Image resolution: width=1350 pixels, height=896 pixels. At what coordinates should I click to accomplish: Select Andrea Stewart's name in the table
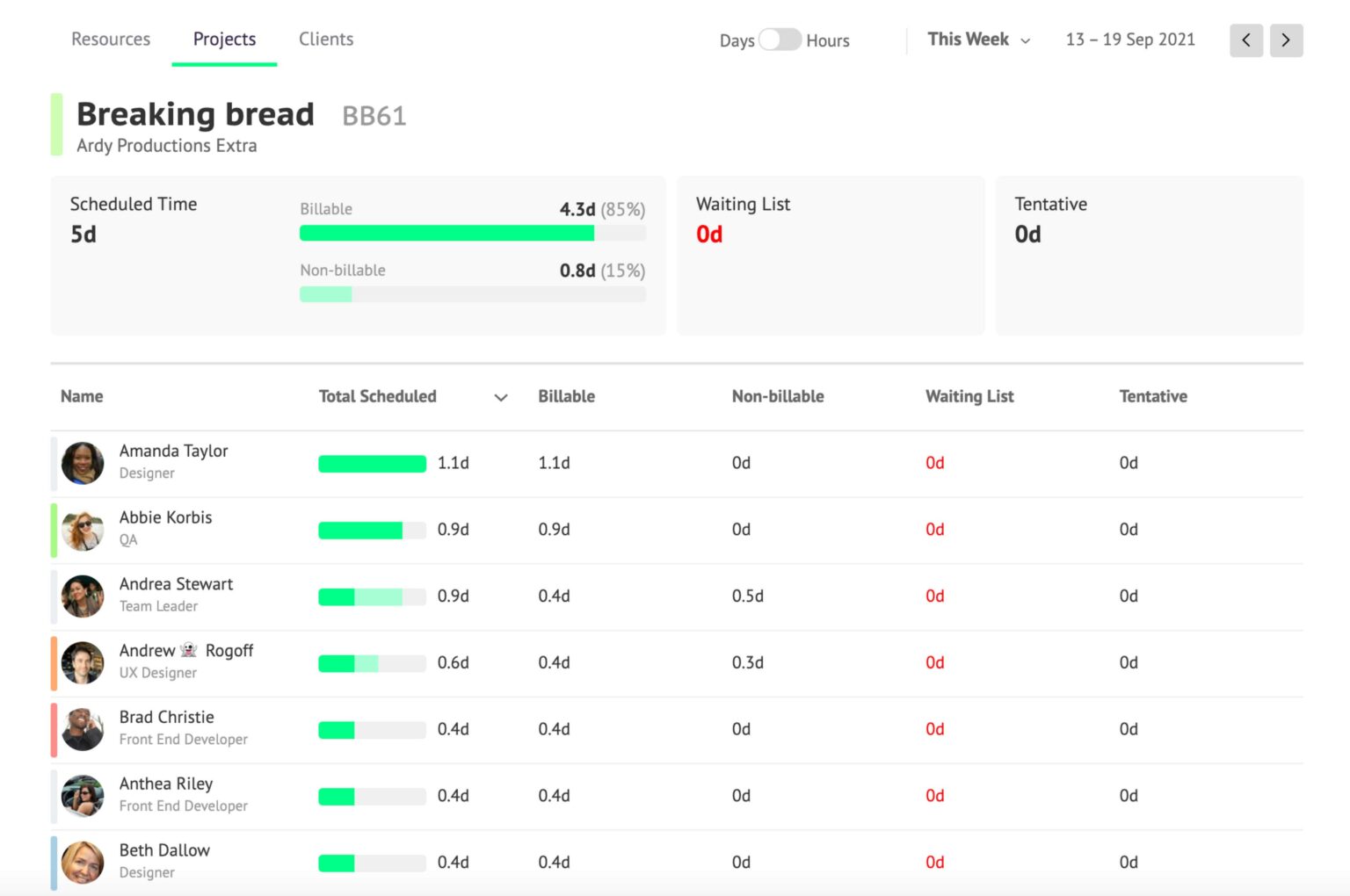point(176,583)
